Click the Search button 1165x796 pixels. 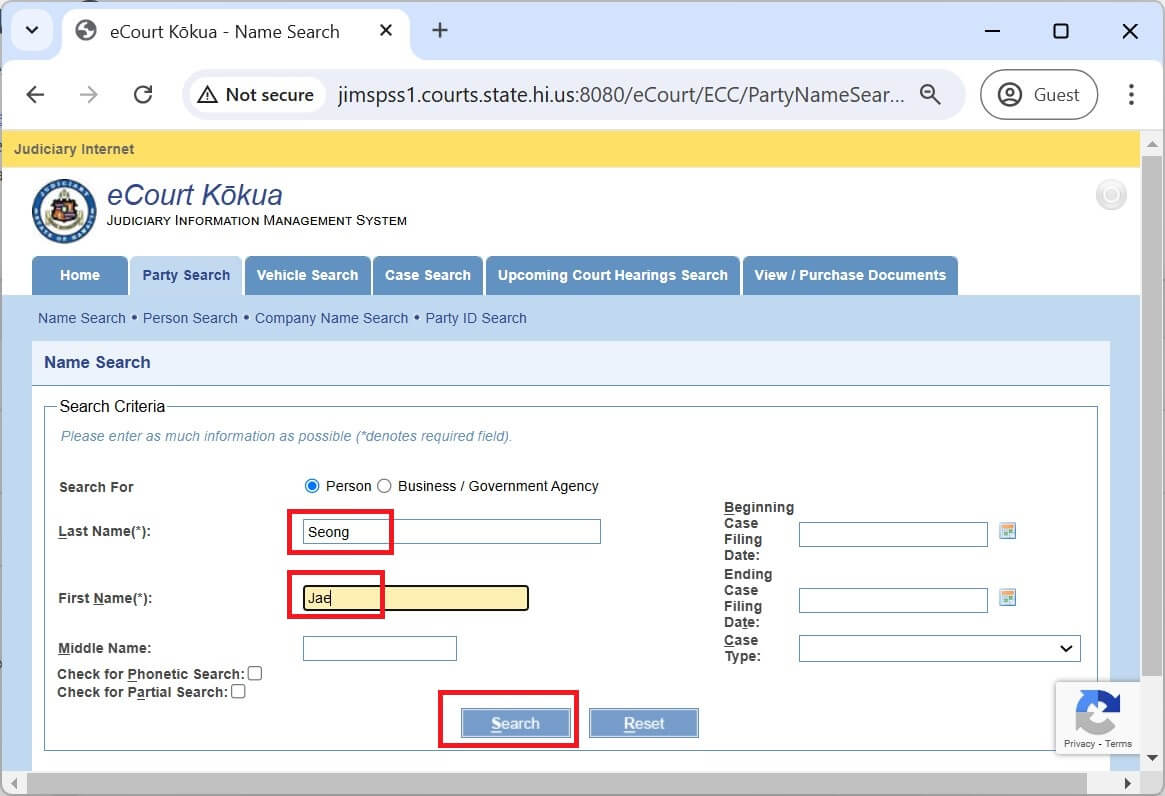[x=516, y=723]
